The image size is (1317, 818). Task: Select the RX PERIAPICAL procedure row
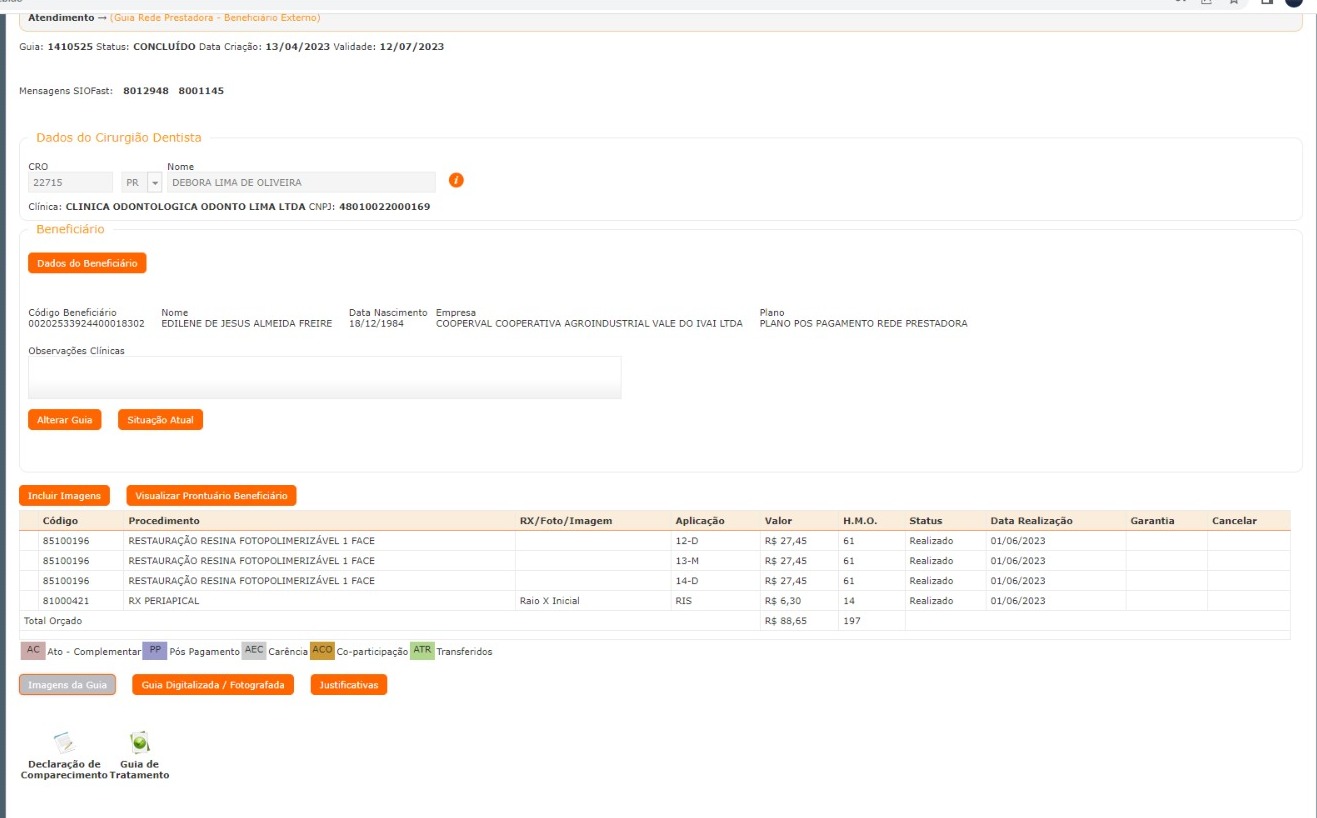[166, 601]
